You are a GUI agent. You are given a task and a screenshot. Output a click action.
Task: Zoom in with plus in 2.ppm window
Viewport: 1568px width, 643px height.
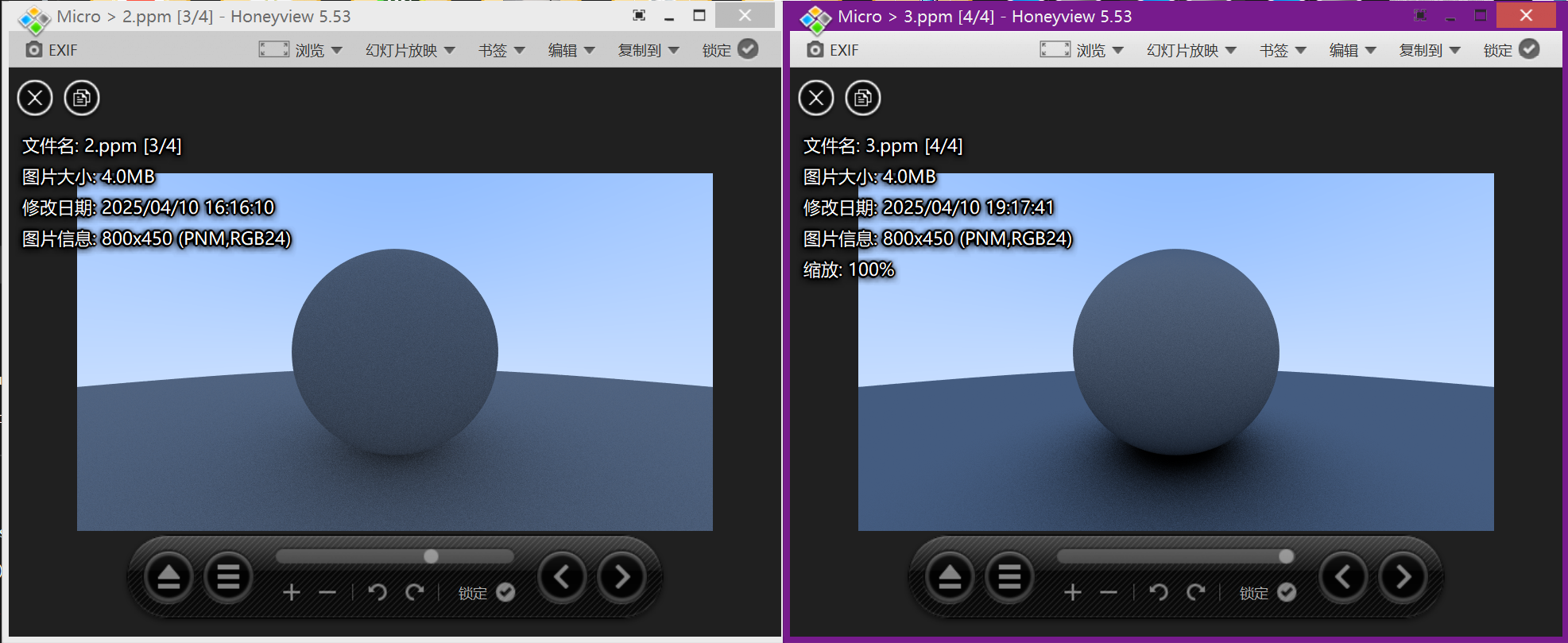[x=292, y=592]
